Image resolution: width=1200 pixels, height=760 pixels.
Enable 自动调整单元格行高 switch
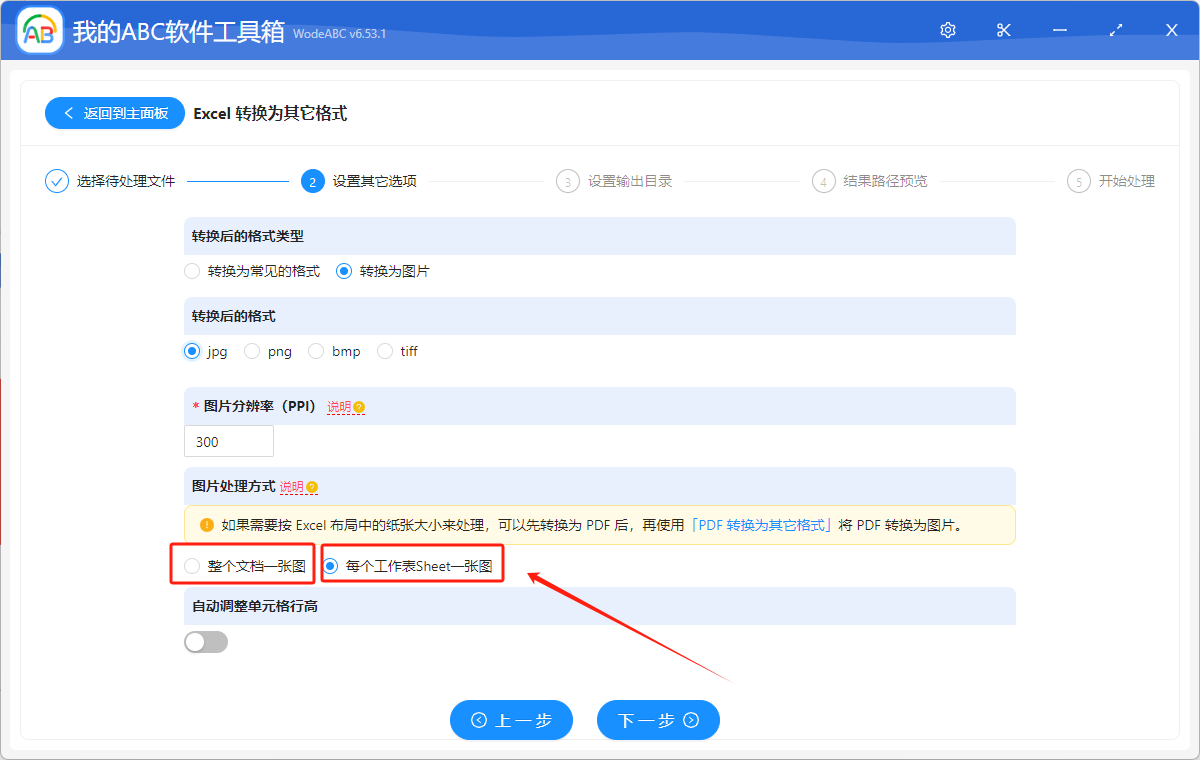[205, 641]
